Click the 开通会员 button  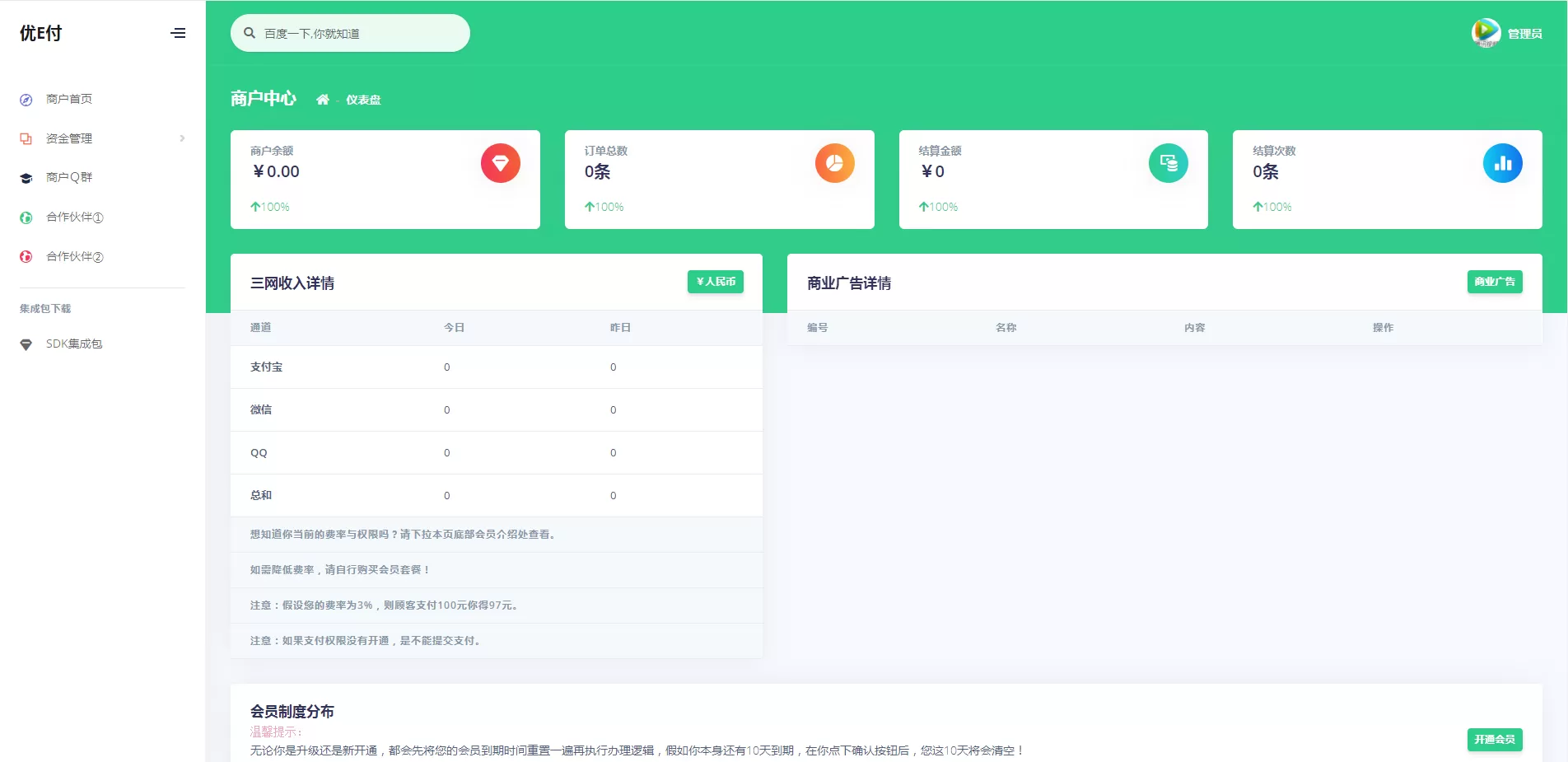coord(1495,740)
